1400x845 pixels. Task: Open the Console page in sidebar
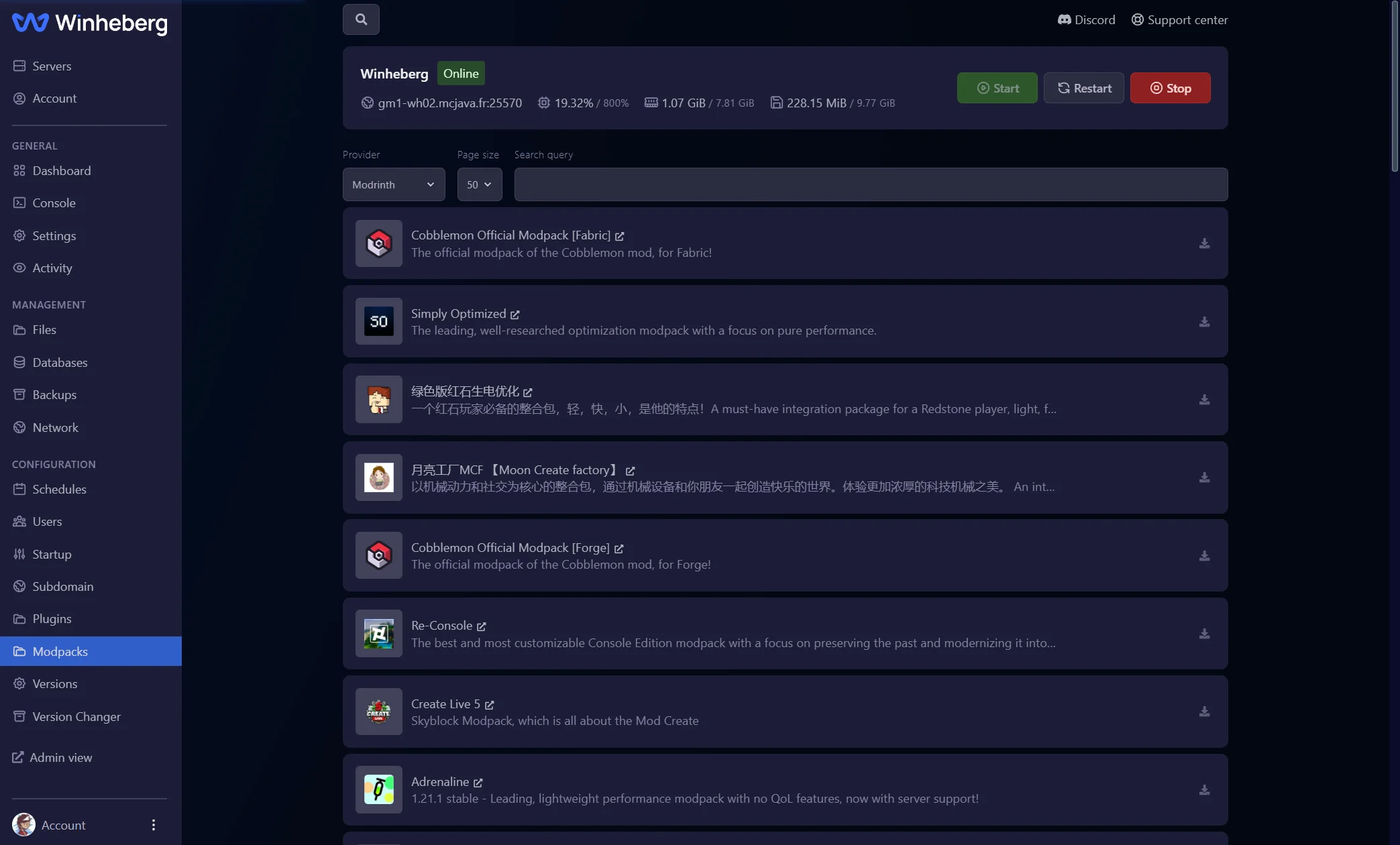point(54,203)
